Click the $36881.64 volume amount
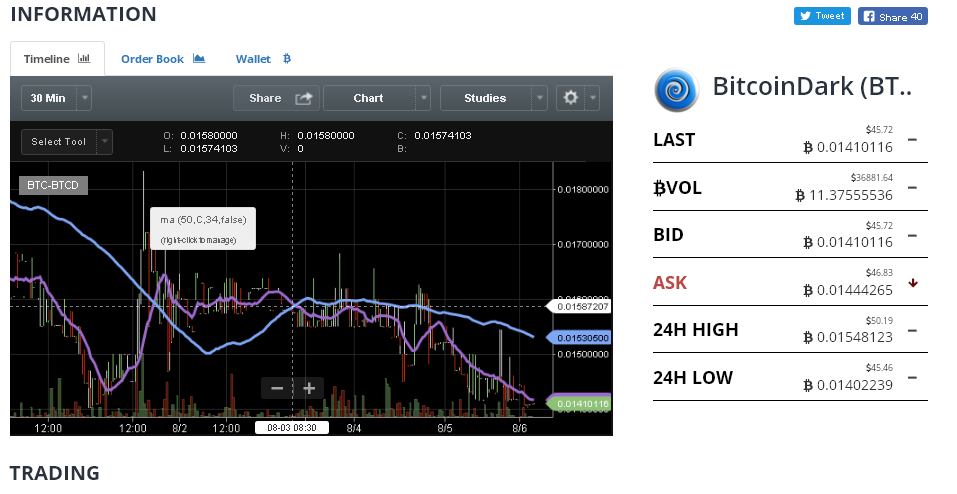 coord(872,178)
